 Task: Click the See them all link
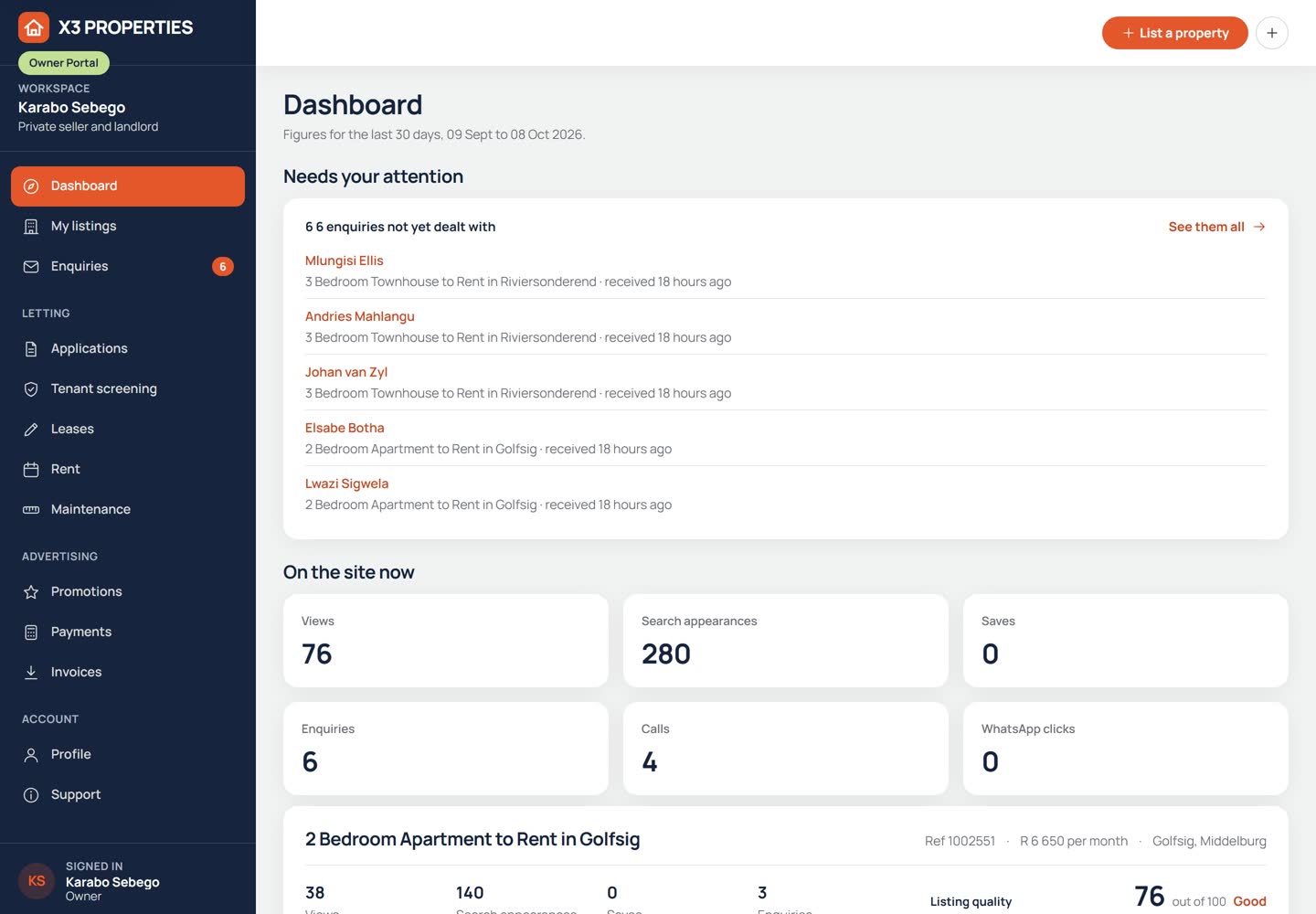1216,227
